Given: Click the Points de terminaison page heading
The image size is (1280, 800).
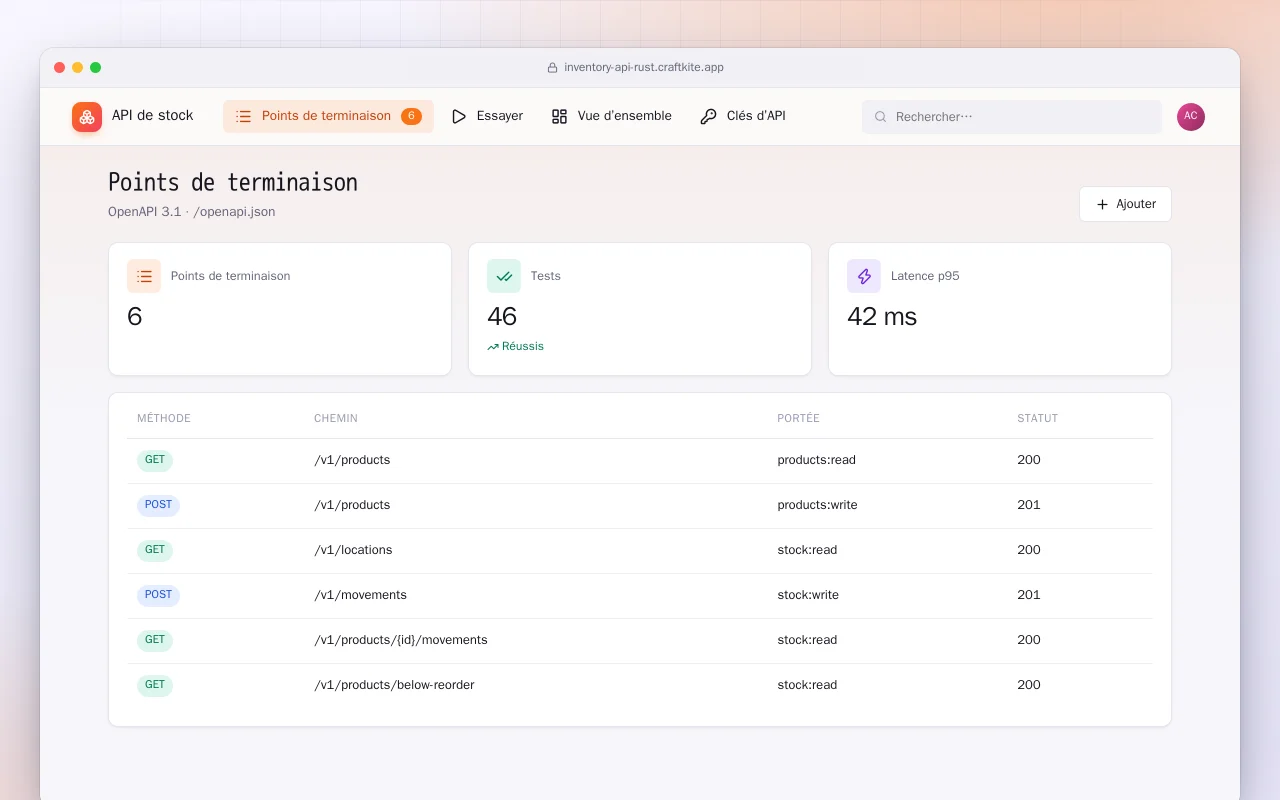Looking at the screenshot, I should pyautogui.click(x=233, y=183).
